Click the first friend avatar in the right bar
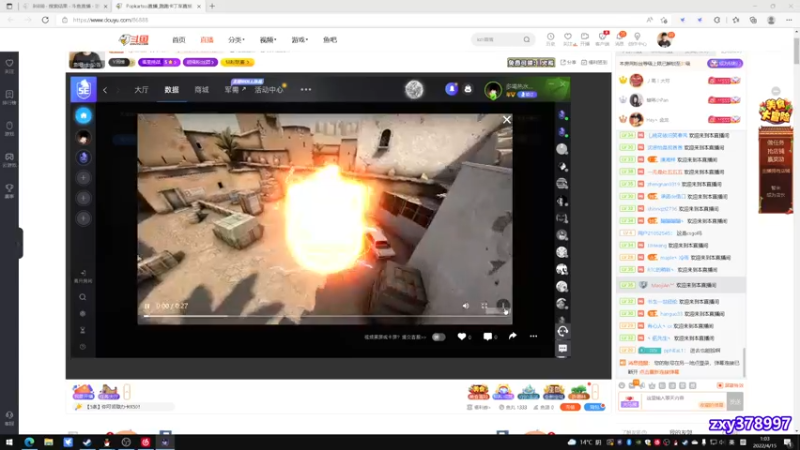 tap(562, 115)
